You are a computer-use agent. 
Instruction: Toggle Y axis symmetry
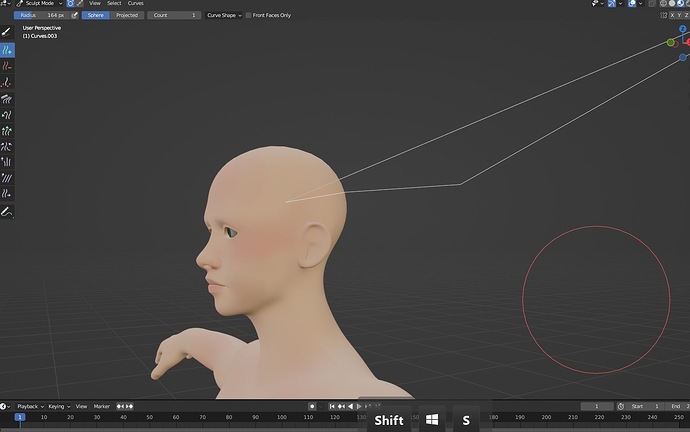coord(679,15)
